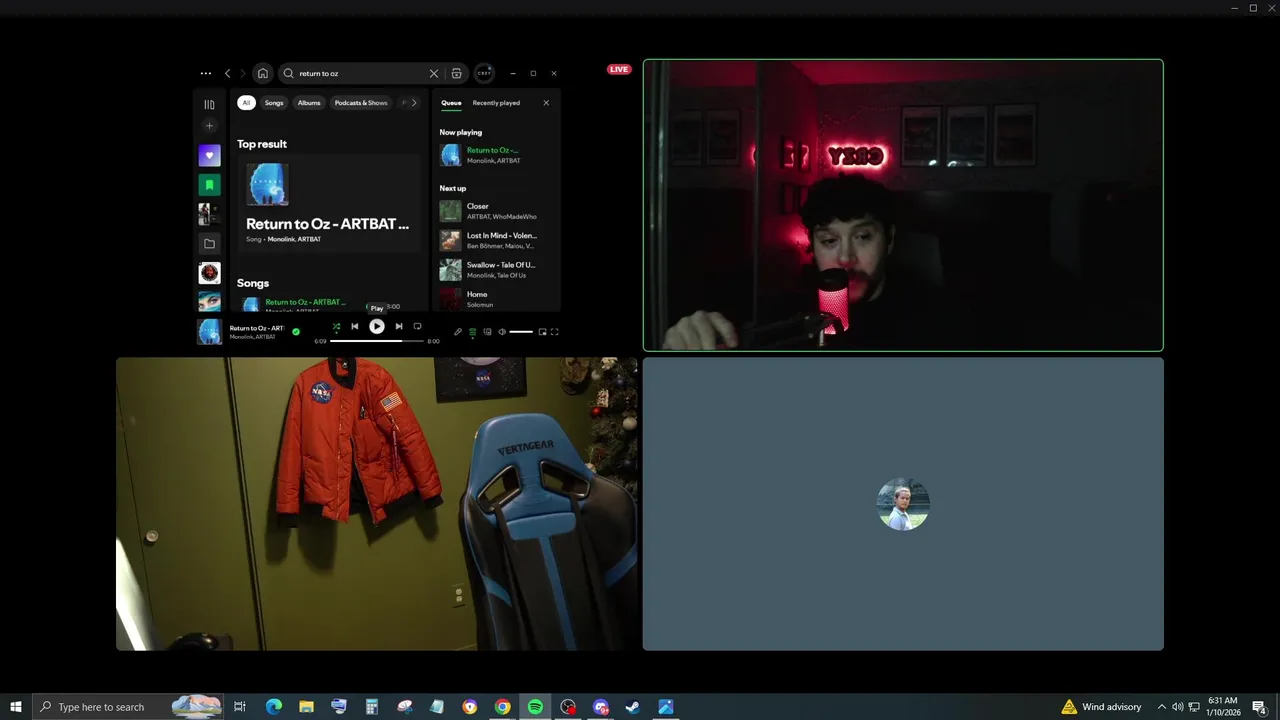Filter search results by Songs

pyautogui.click(x=274, y=103)
